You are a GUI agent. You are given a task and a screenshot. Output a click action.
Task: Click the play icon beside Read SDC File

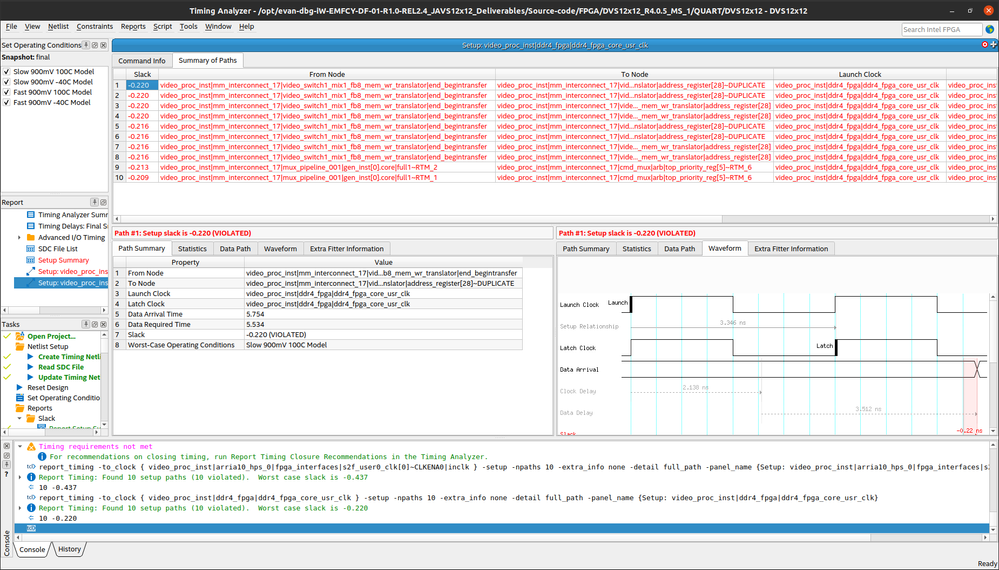point(31,367)
